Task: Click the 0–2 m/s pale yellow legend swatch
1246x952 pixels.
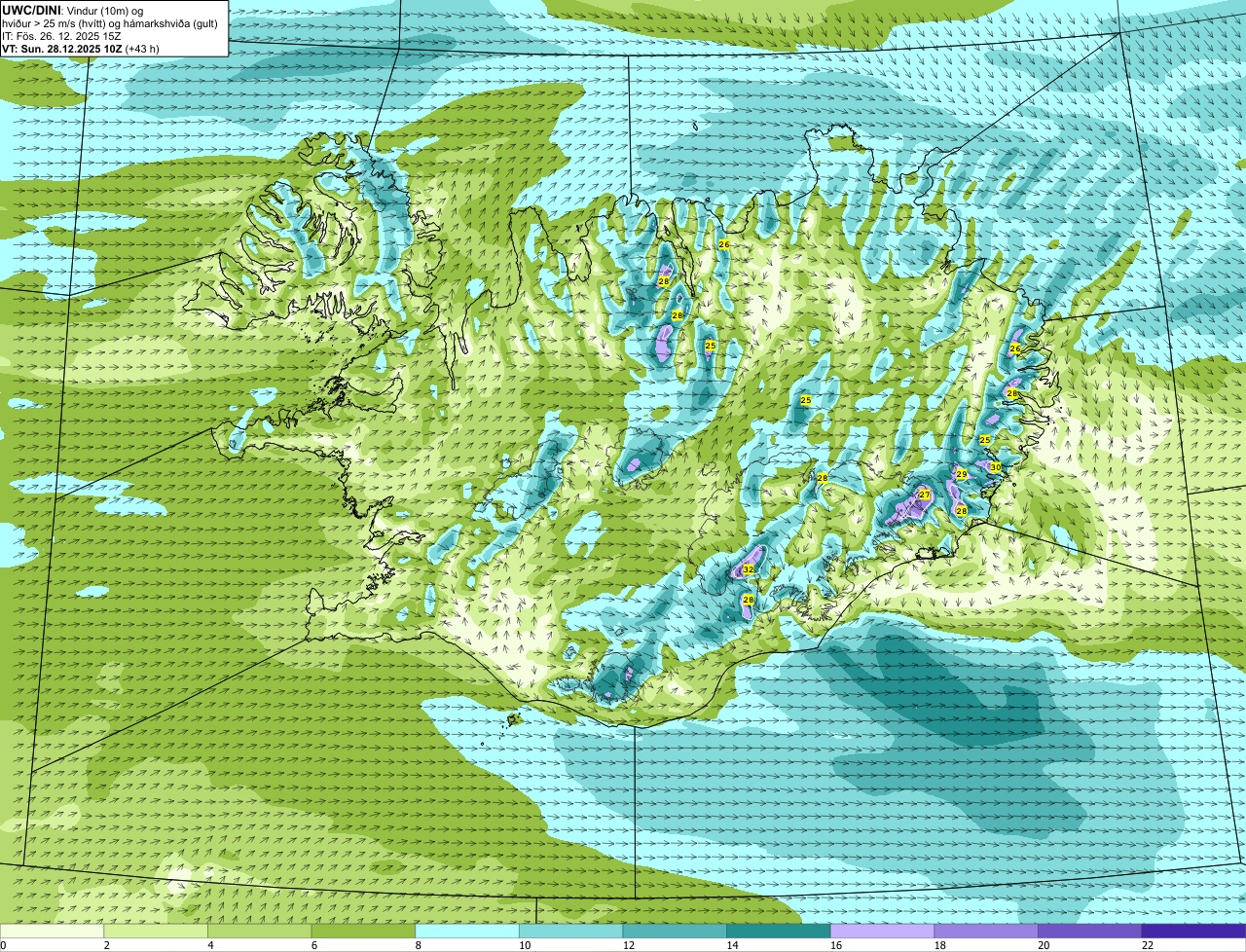Action: [52, 931]
